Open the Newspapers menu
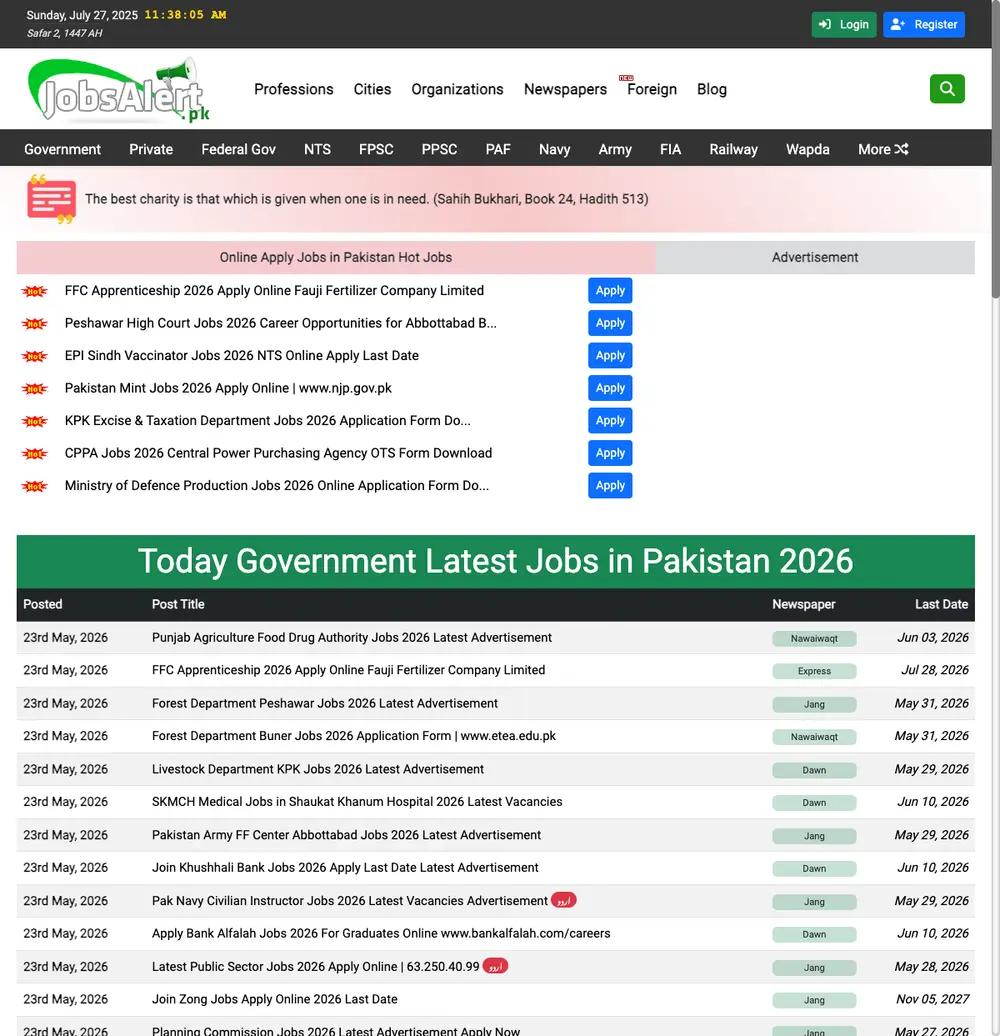Screen dimensions: 1000x1036 point(565,89)
